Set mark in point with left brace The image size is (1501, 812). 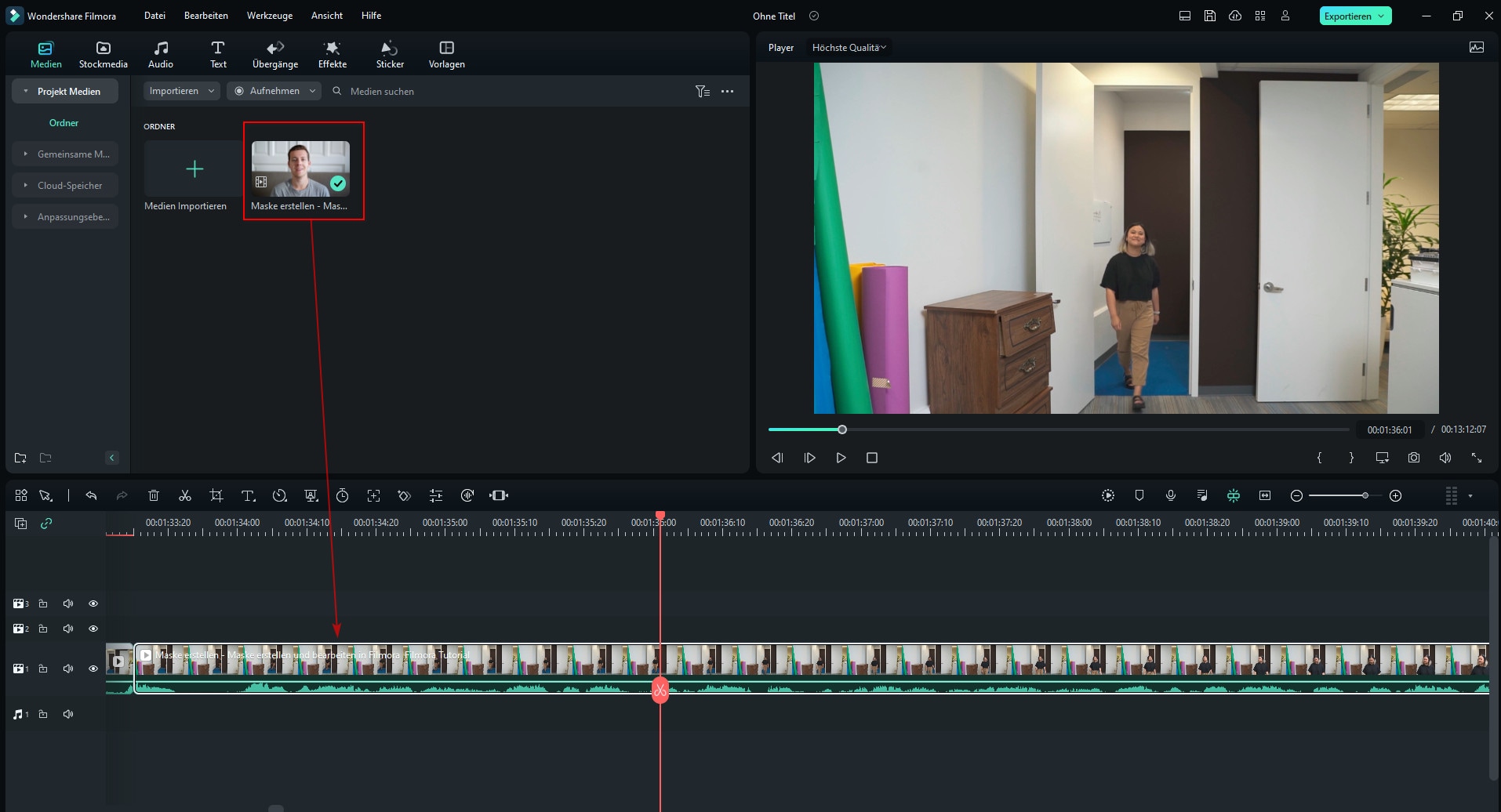tap(1319, 458)
